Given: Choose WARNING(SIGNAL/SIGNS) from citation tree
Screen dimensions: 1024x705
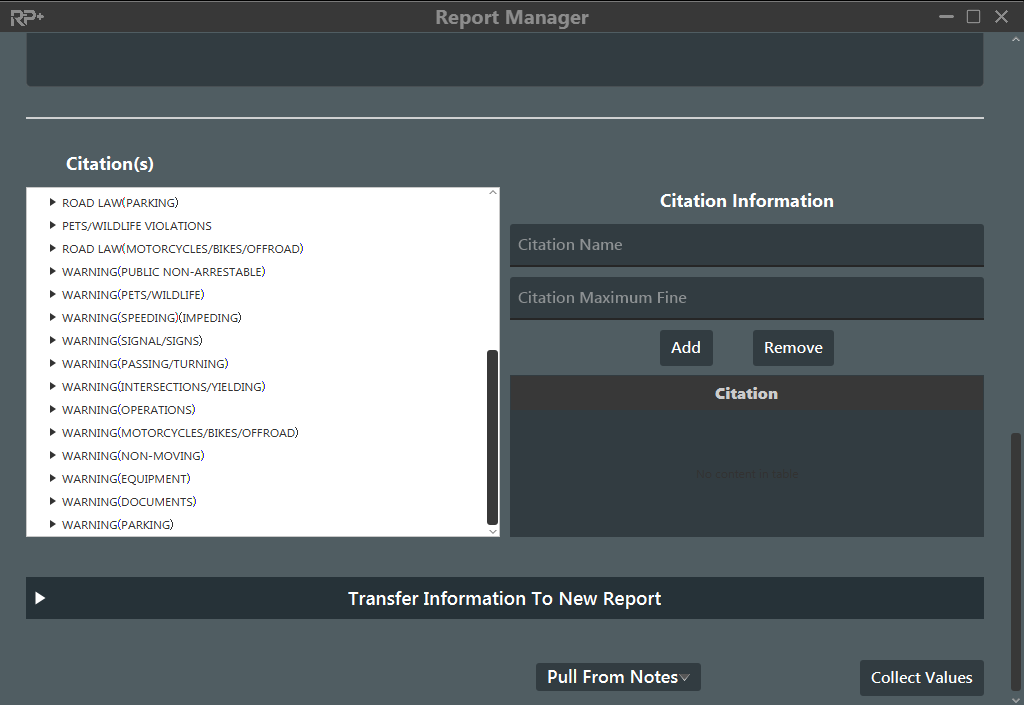Looking at the screenshot, I should tap(132, 341).
